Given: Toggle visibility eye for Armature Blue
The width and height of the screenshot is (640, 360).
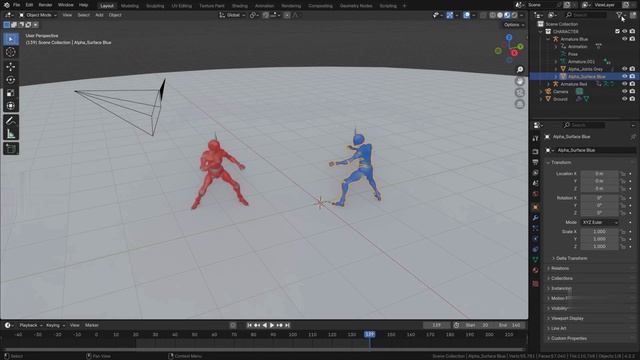Looking at the screenshot, I should click(x=624, y=39).
